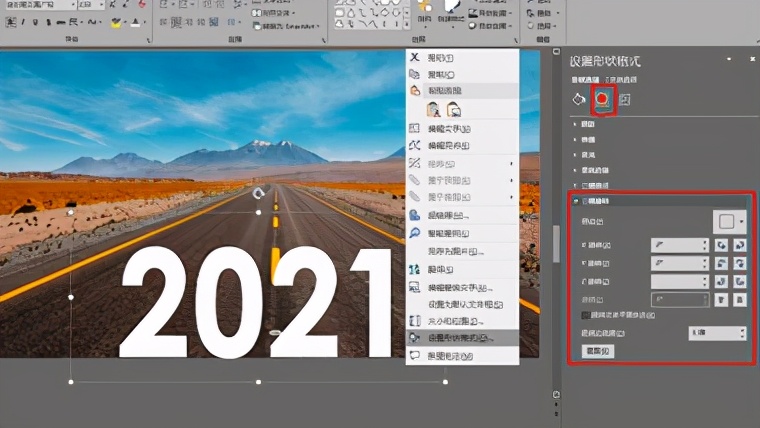Click the Z rotation counter-clockwise button

pos(740,281)
